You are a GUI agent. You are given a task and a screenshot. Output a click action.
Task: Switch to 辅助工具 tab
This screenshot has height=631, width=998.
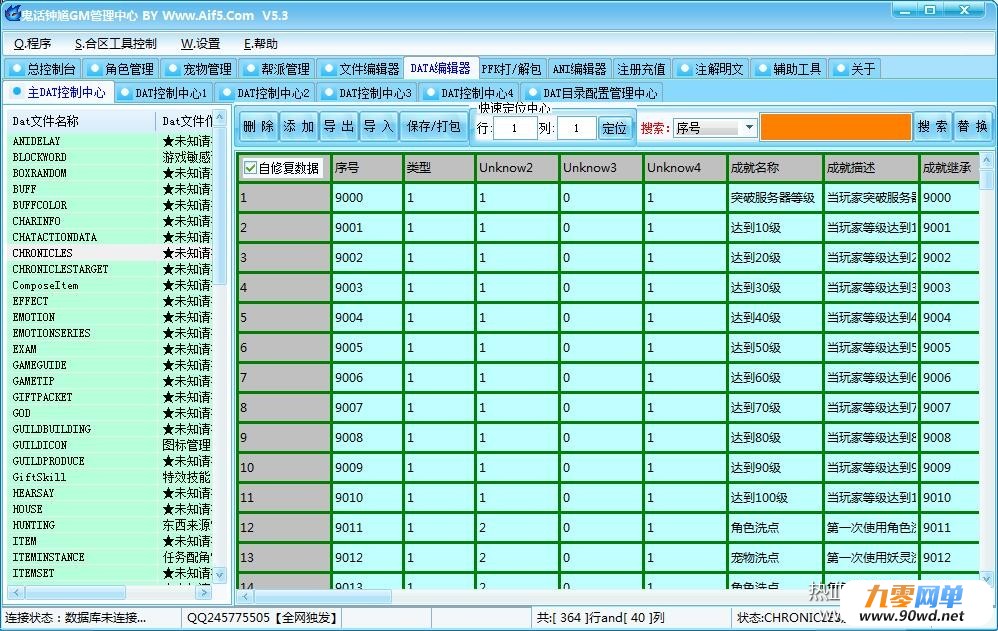coord(788,69)
